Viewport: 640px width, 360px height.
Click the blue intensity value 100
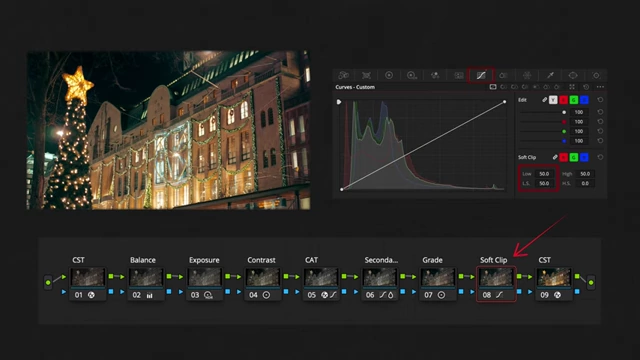[579, 141]
